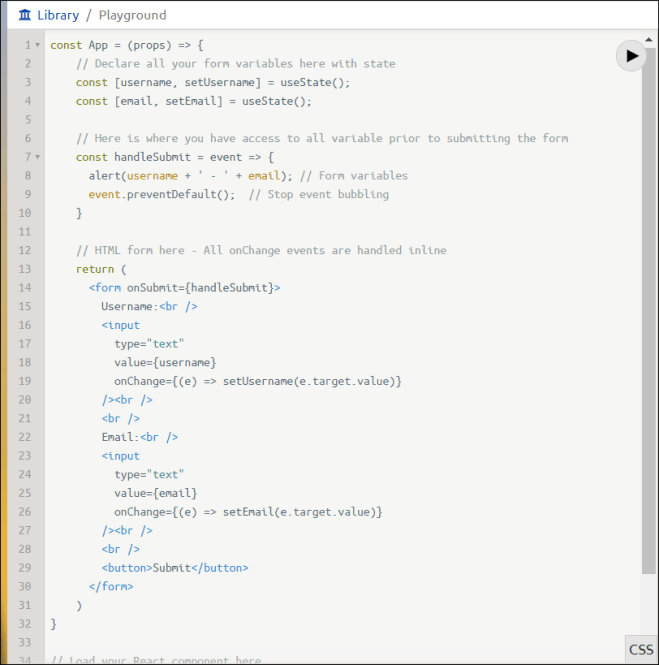Click the vertical editor scrollbar thumb
The image size is (659, 665).
(648, 310)
